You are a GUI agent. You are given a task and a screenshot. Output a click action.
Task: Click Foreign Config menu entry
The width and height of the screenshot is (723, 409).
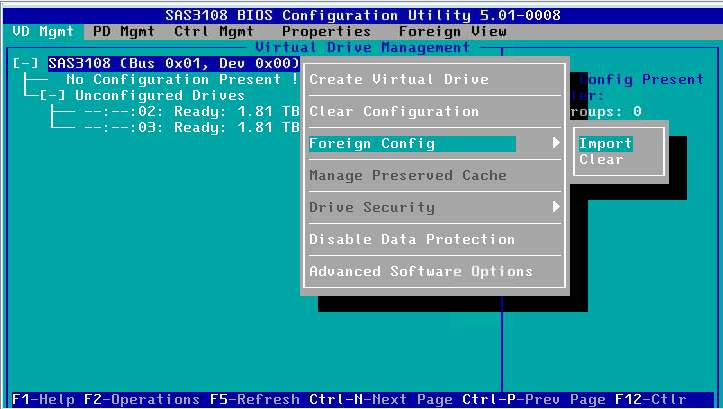pyautogui.click(x=372, y=143)
